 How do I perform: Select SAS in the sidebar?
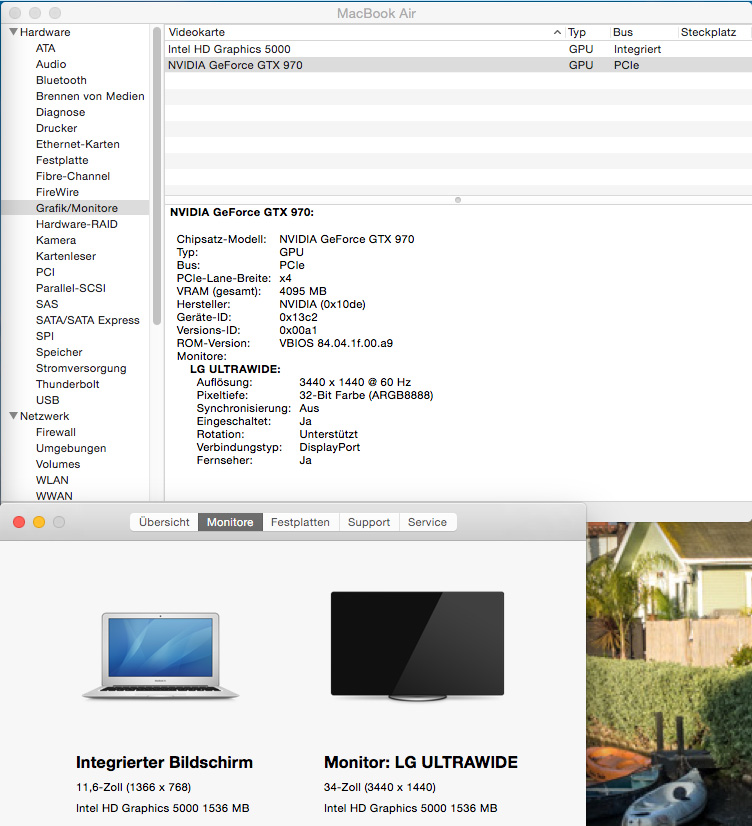pyautogui.click(x=47, y=304)
